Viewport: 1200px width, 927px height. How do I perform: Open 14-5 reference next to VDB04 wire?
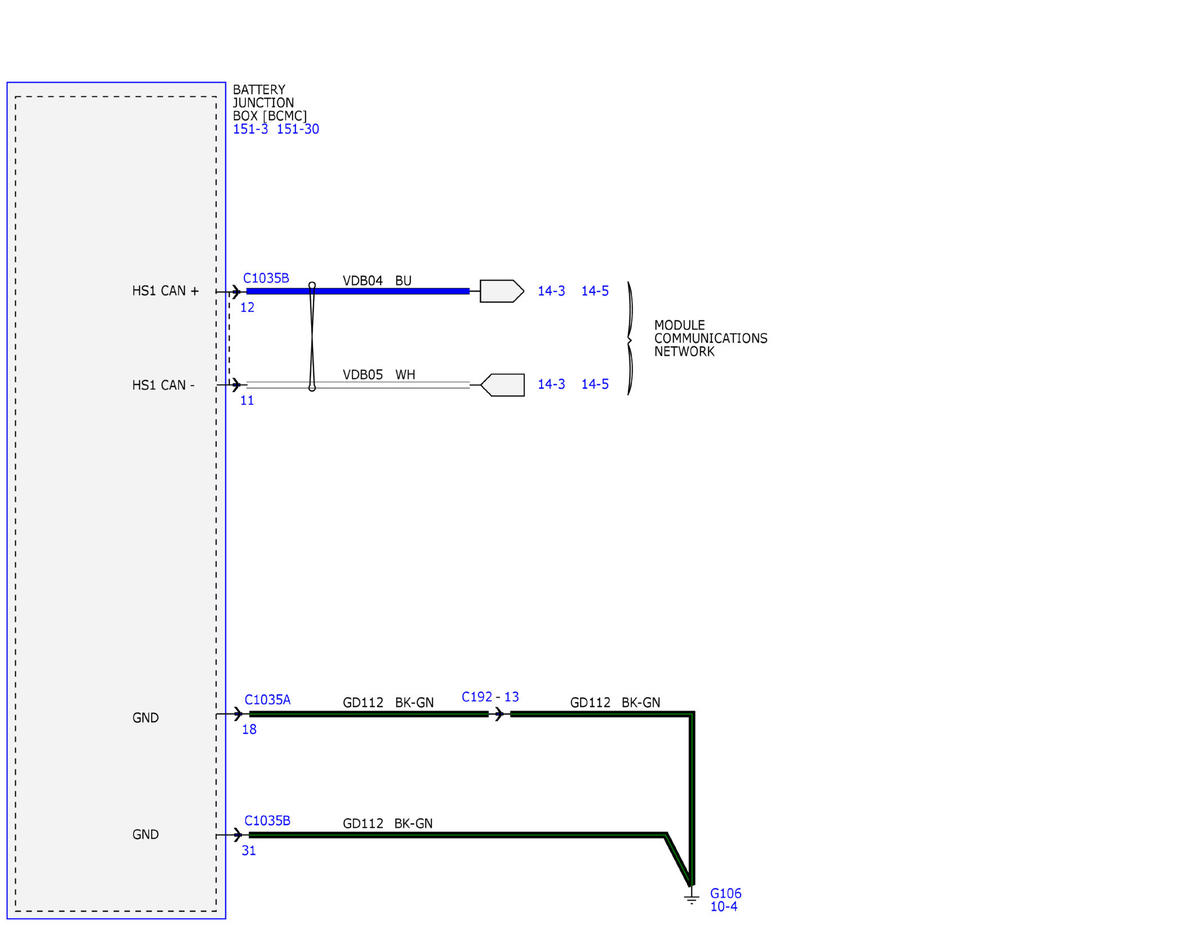coord(595,291)
